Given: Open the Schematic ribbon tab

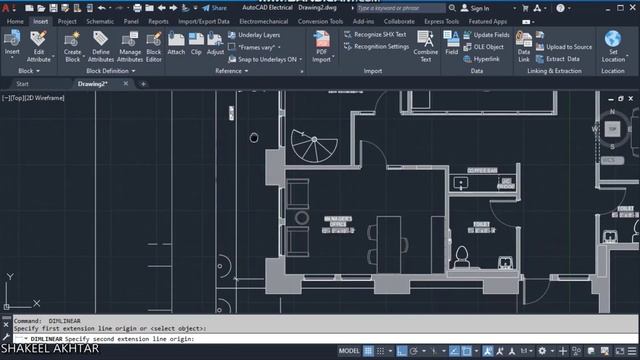Looking at the screenshot, I should coord(100,22).
